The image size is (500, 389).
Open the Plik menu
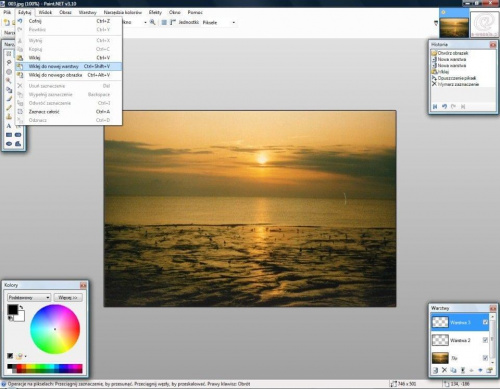click(7, 12)
